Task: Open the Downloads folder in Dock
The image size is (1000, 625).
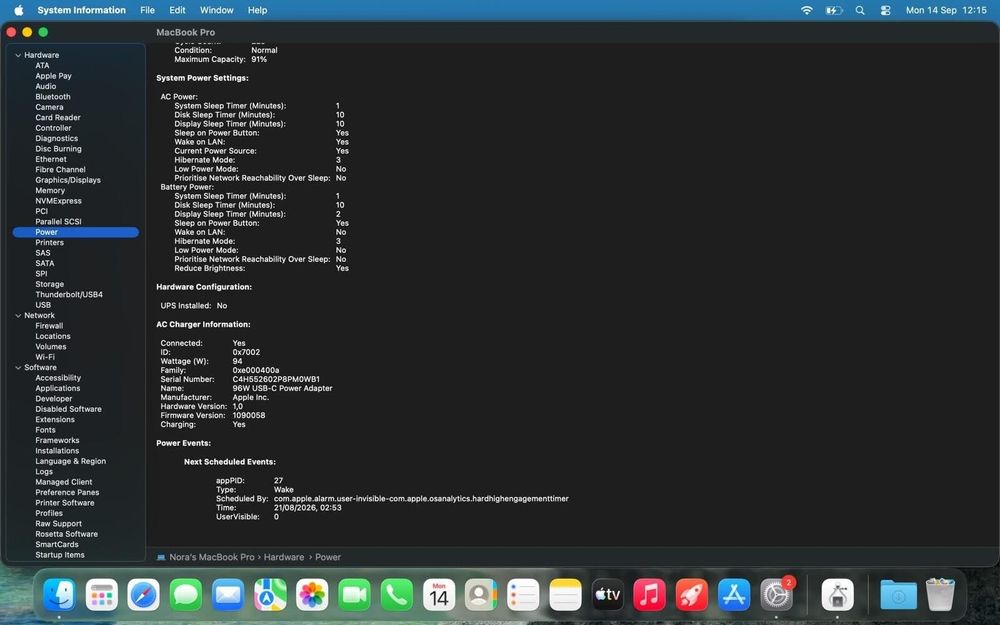Action: coord(898,595)
